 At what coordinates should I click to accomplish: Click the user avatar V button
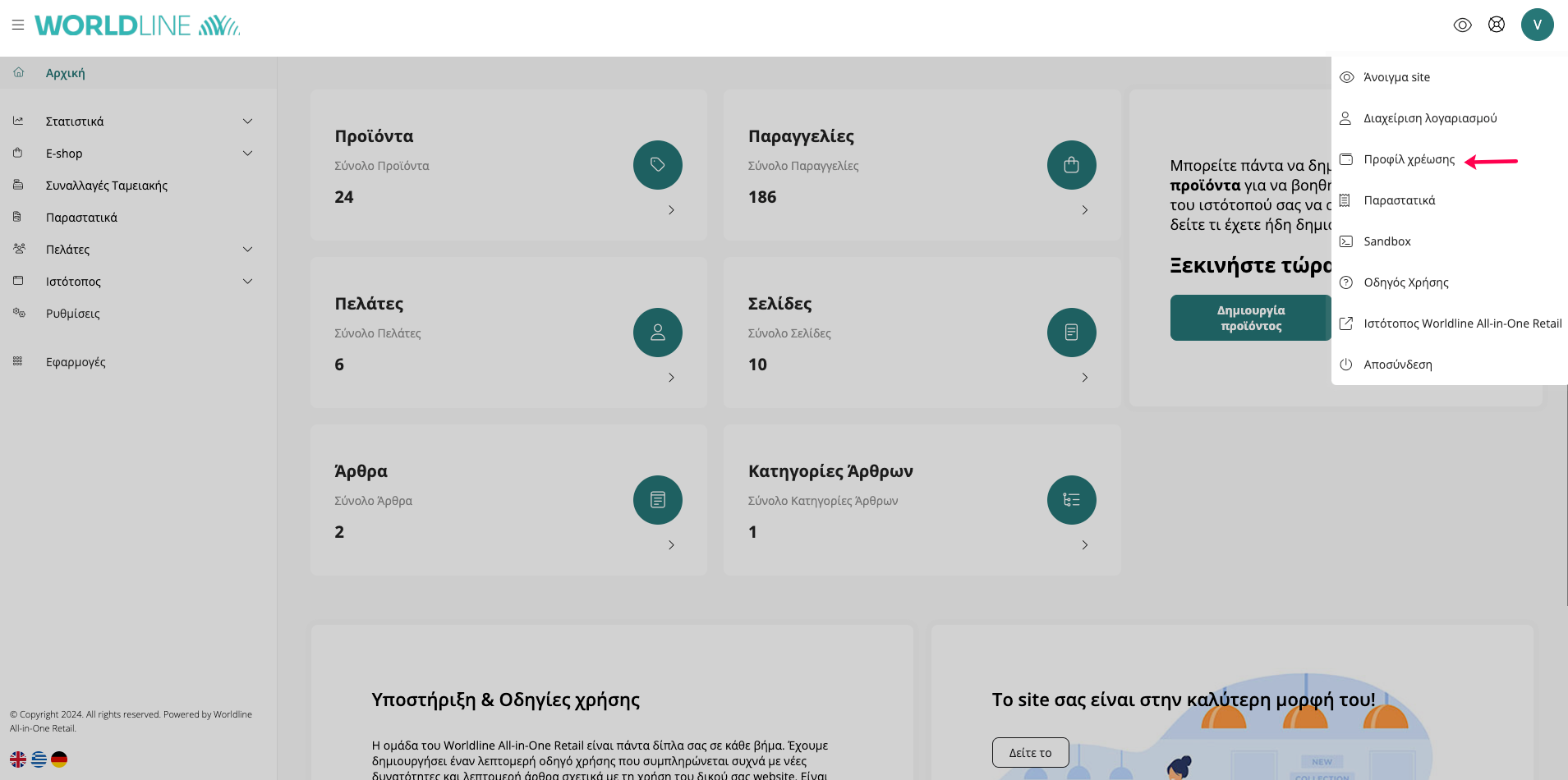click(1537, 25)
